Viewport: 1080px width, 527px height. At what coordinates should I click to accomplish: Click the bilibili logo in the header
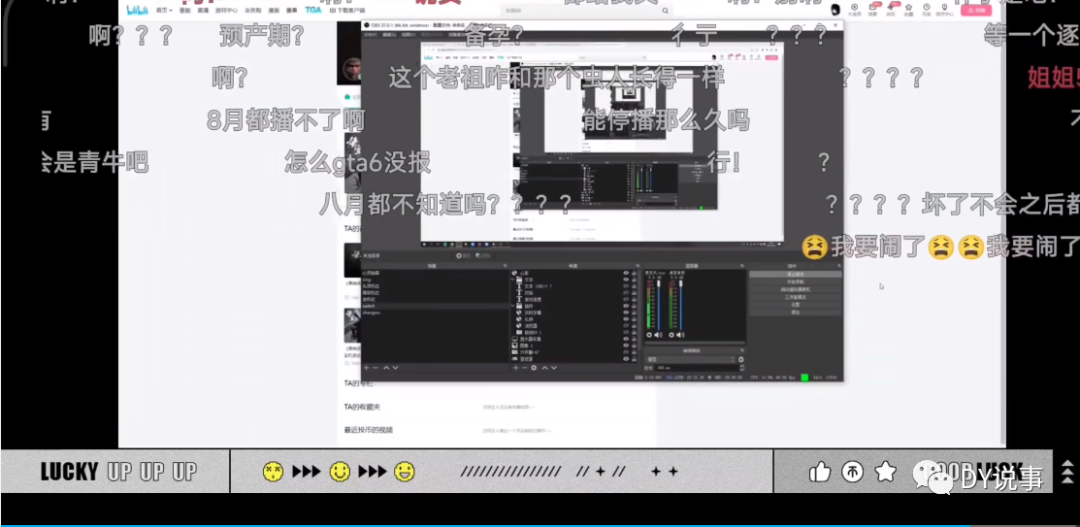point(138,10)
